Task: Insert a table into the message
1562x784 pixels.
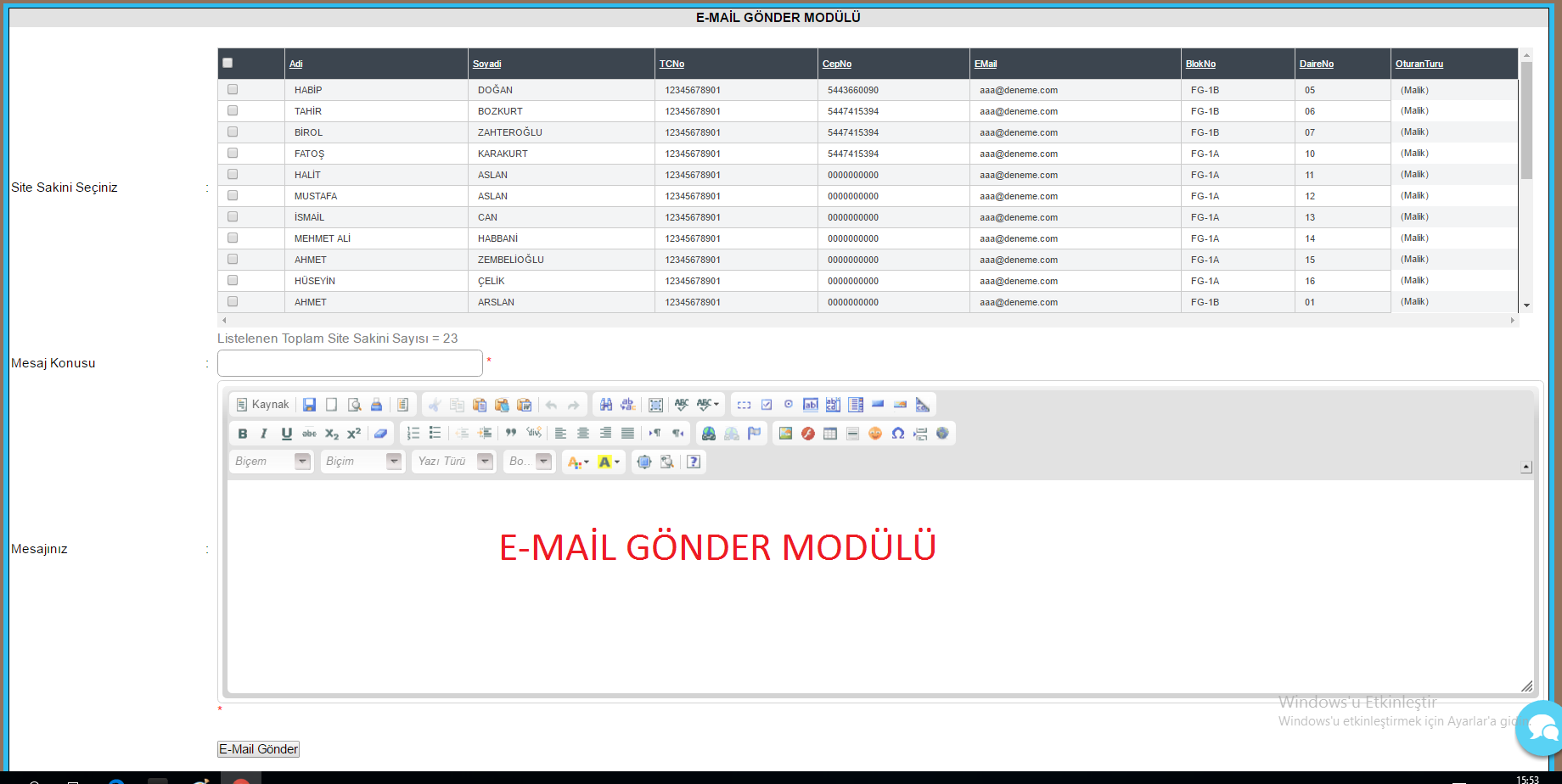Action: pos(830,434)
